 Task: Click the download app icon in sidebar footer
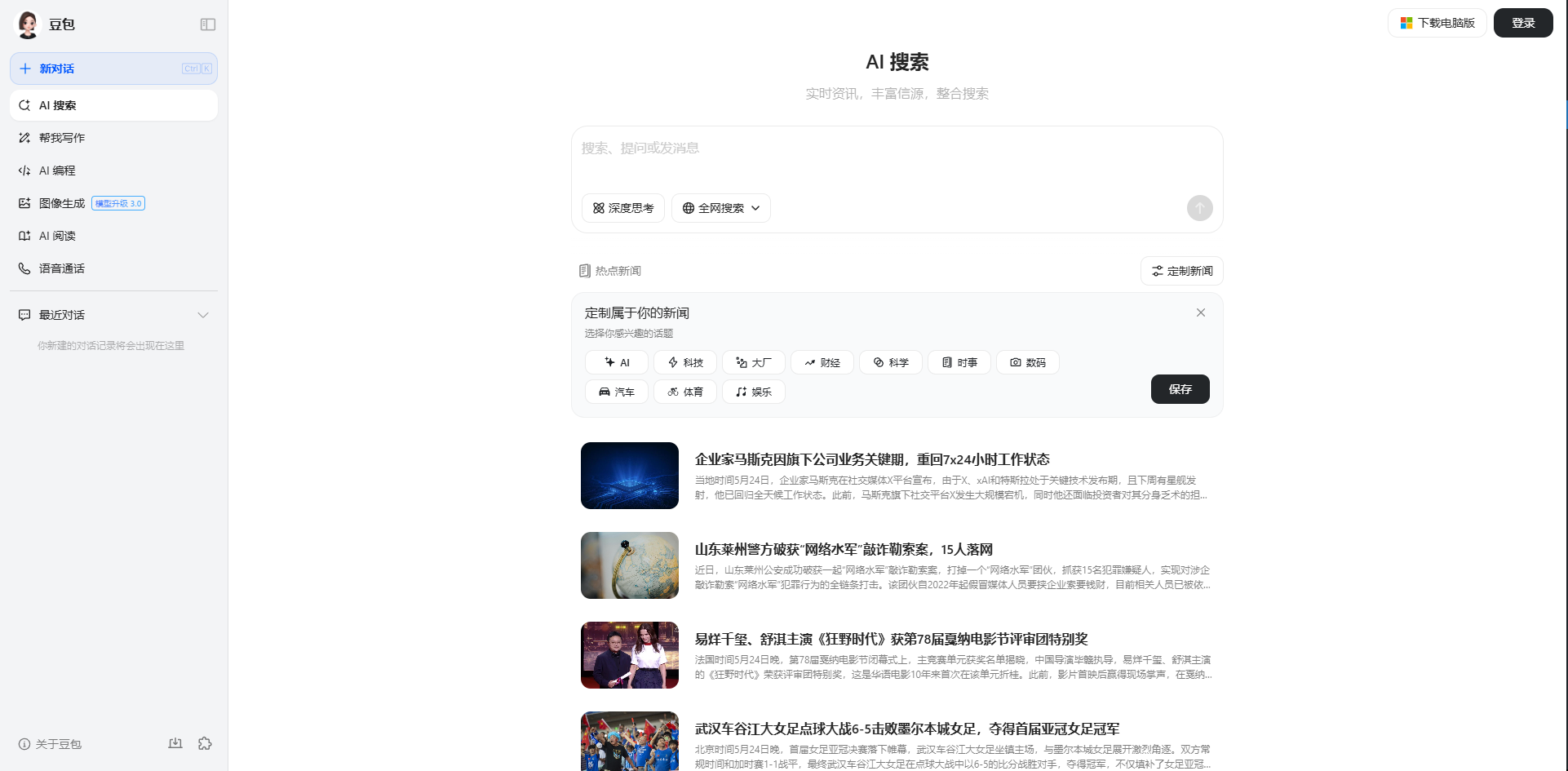[x=175, y=743]
